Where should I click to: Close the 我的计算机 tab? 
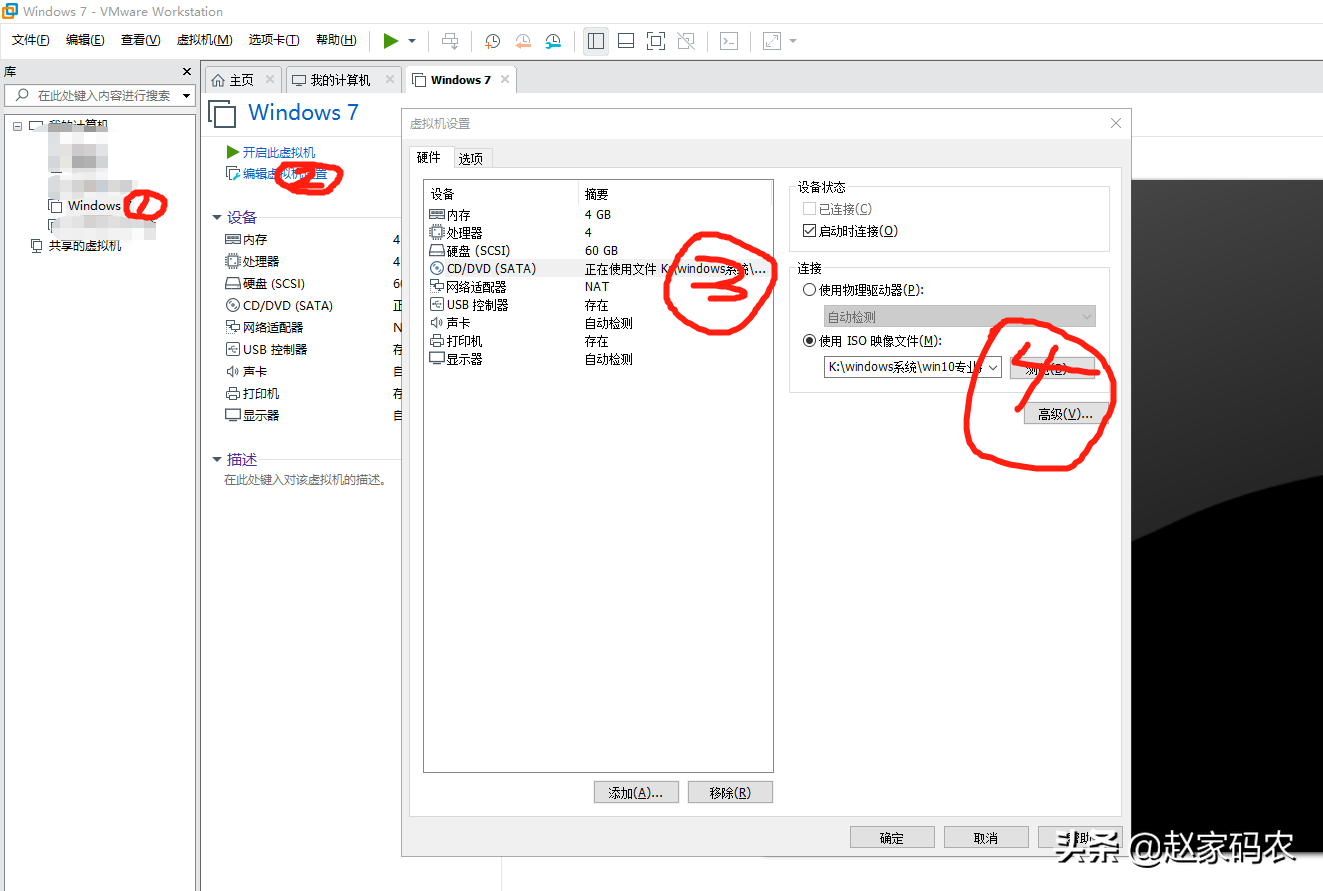pos(388,80)
